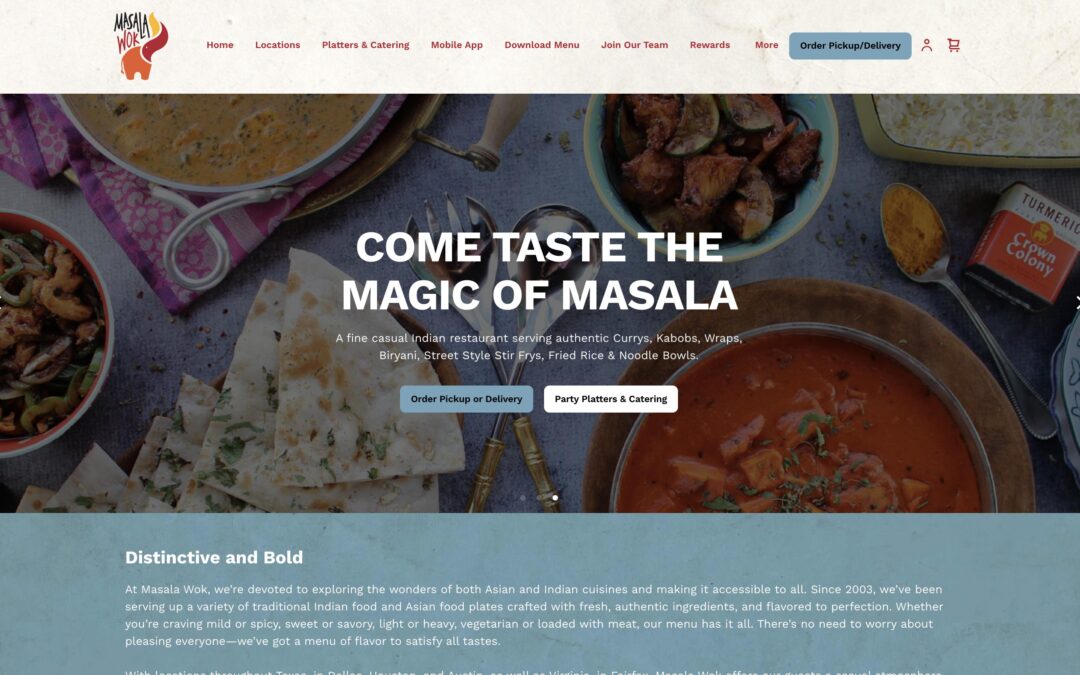Open the Join Our Team page

634,45
